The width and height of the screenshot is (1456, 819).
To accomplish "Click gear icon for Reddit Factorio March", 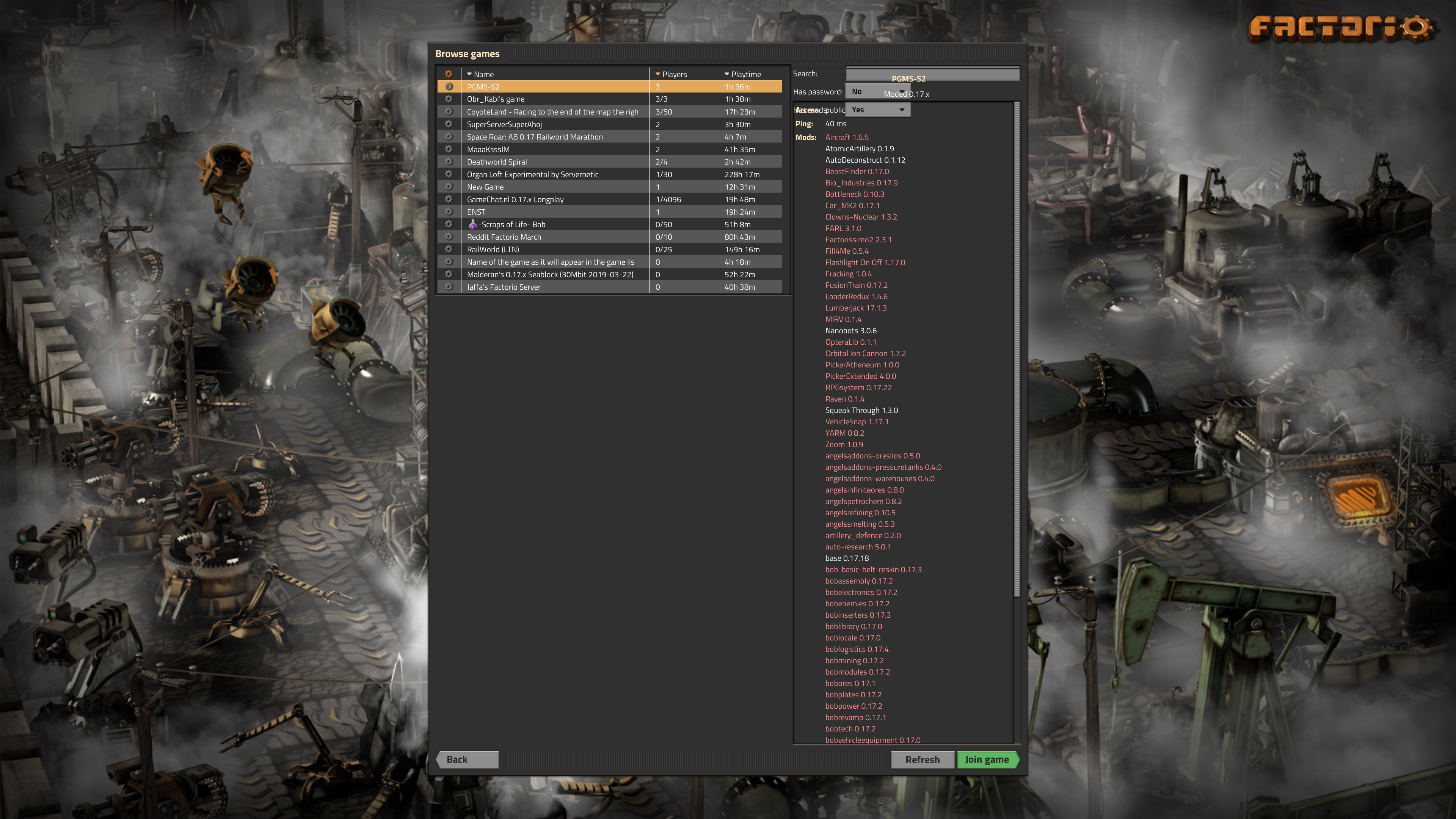I will point(449,236).
